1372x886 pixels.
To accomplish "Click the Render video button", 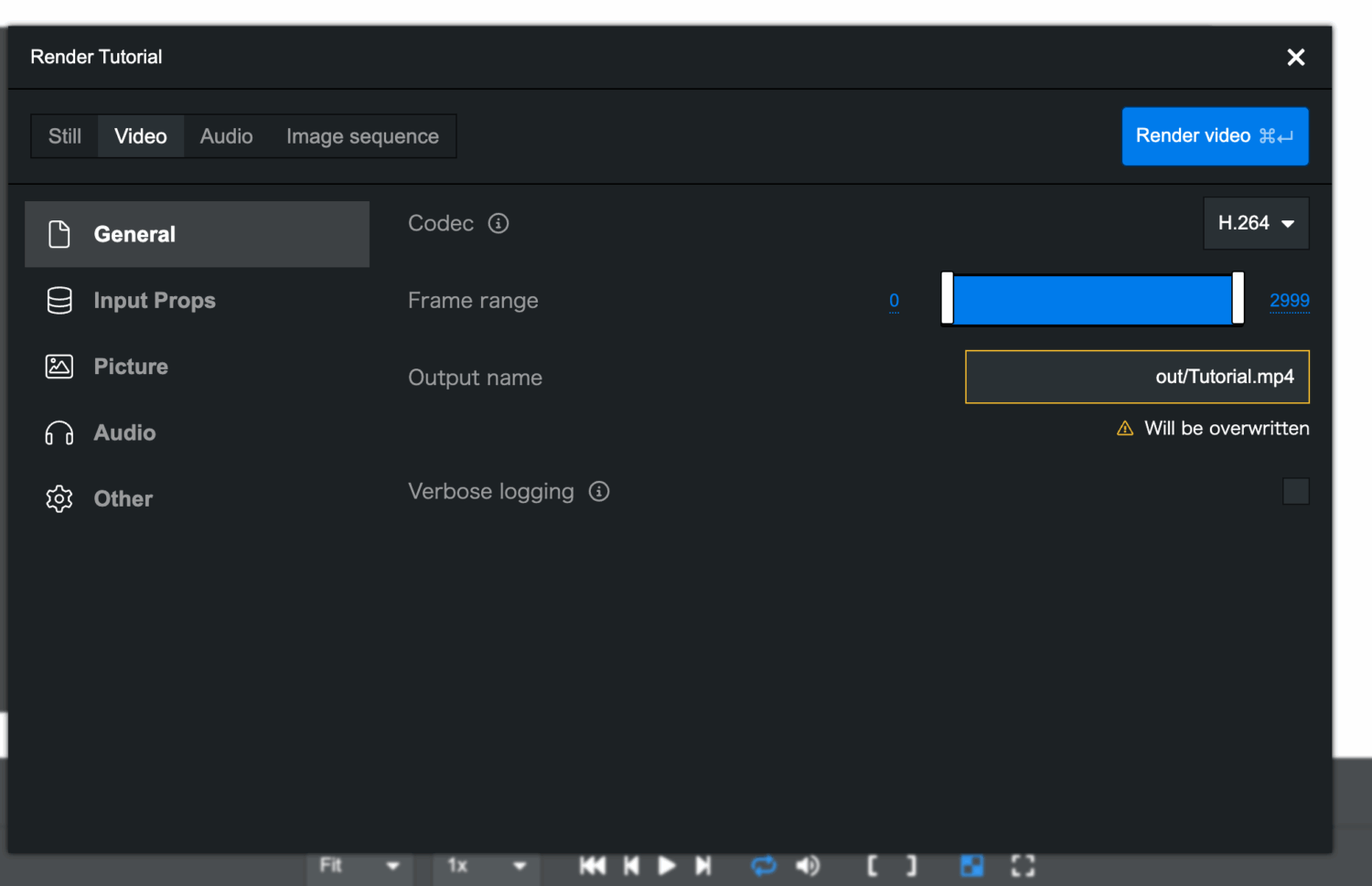I will (x=1215, y=136).
